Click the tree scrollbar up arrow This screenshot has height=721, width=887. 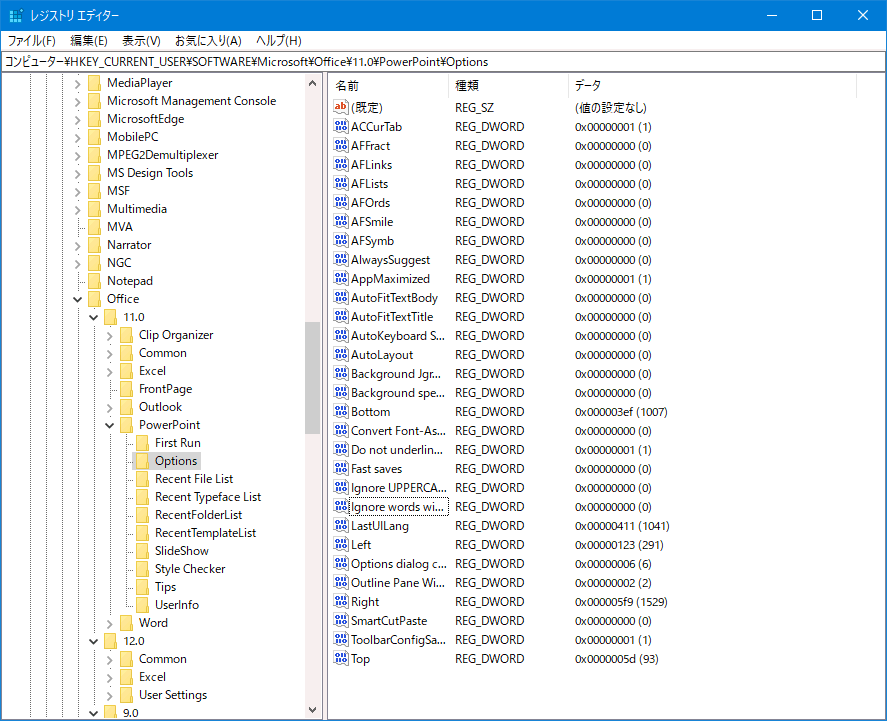click(x=312, y=83)
